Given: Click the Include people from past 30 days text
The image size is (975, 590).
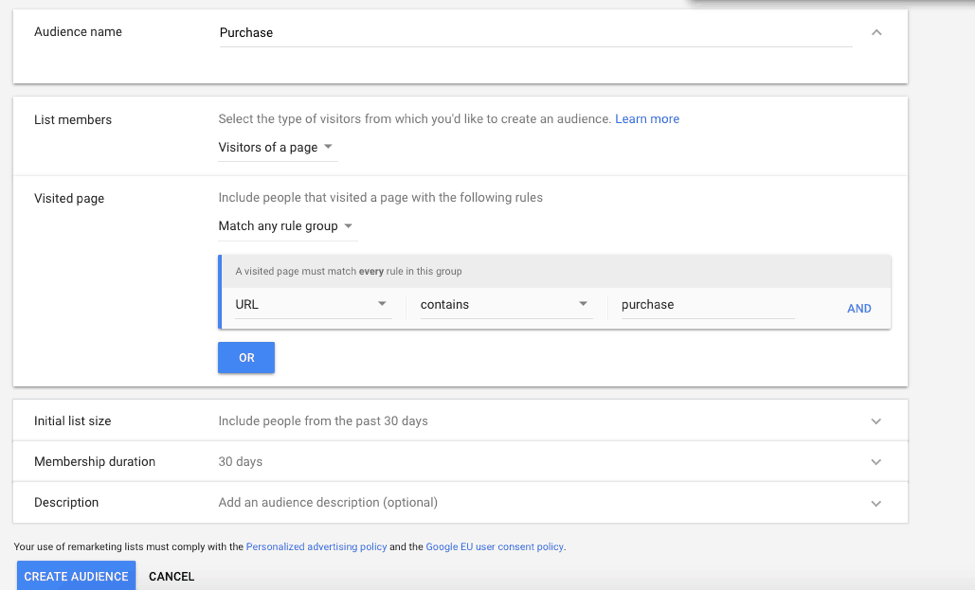Looking at the screenshot, I should coord(323,421).
